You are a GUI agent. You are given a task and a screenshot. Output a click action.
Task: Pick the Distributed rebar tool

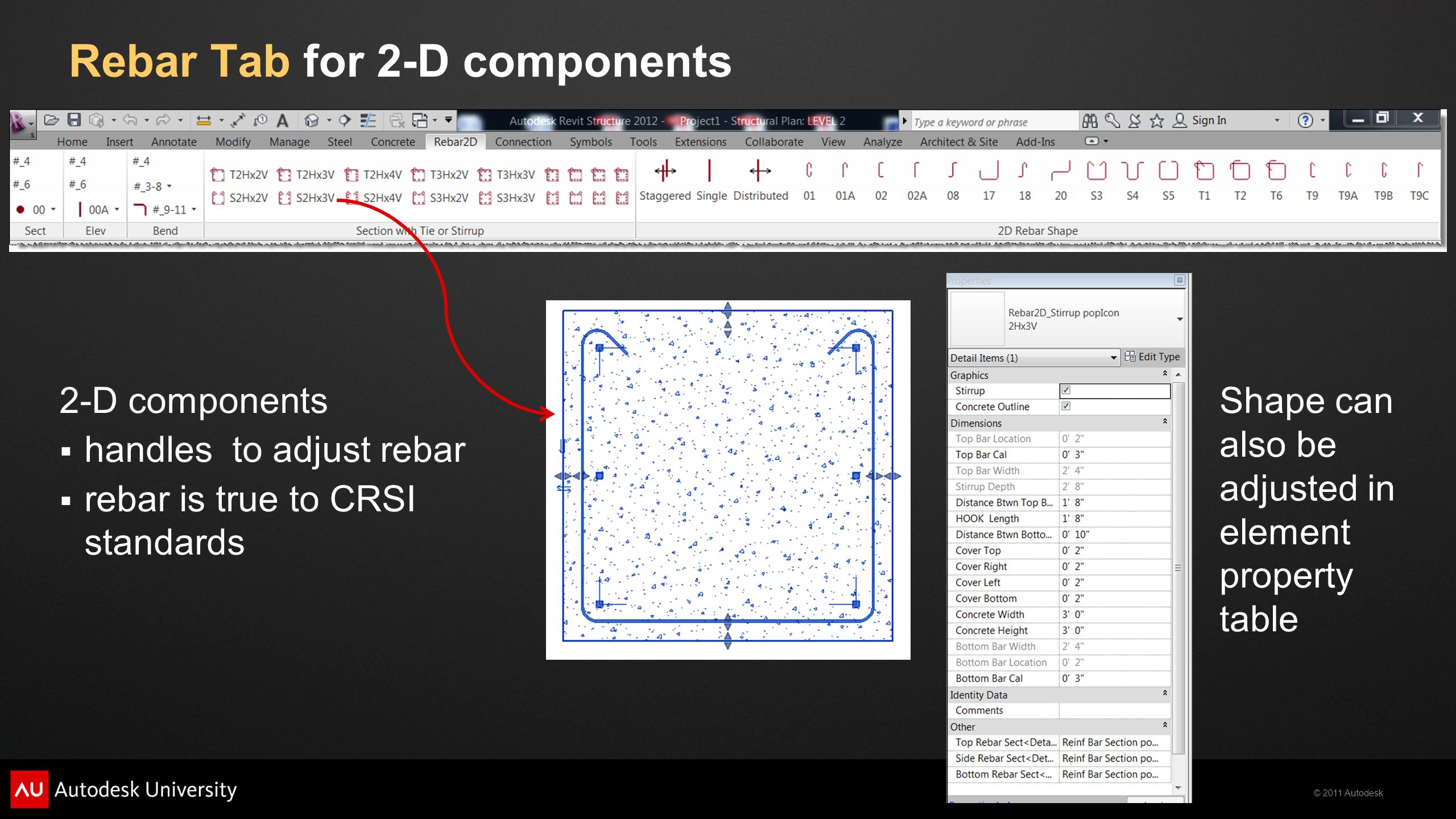[760, 181]
